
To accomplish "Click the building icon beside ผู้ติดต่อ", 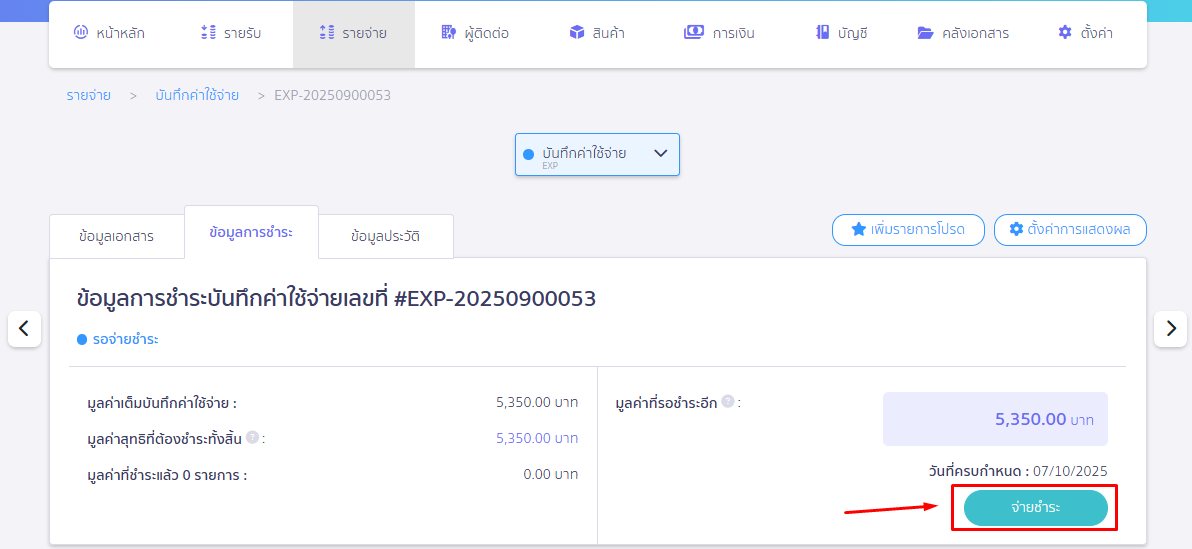I will tap(449, 33).
